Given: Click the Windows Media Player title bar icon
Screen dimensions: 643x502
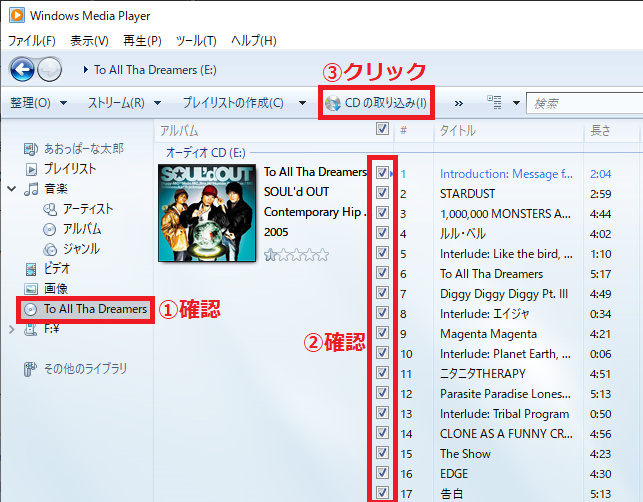Looking at the screenshot, I should click(17, 15).
